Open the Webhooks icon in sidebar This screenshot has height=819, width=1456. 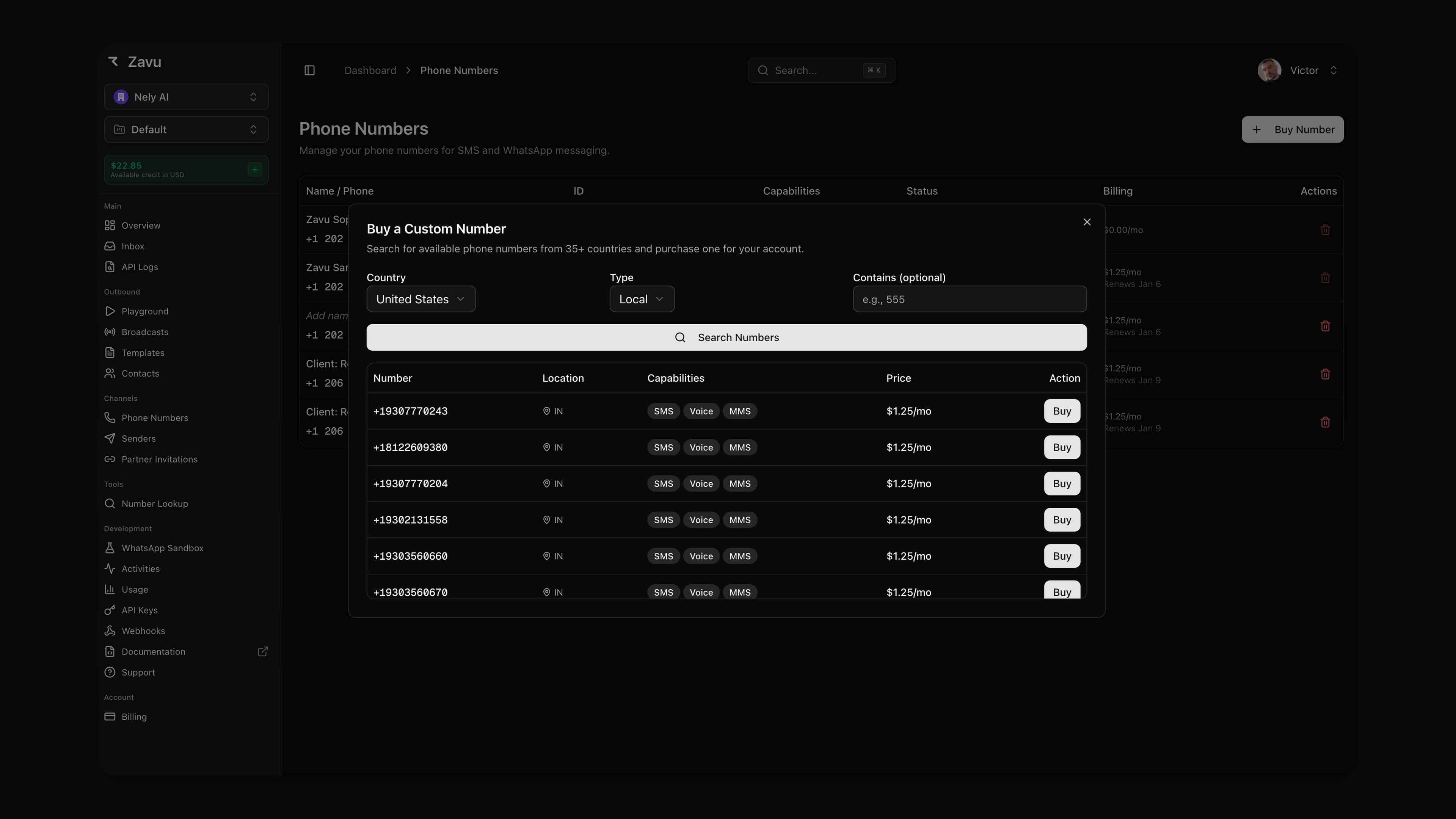pos(110,631)
